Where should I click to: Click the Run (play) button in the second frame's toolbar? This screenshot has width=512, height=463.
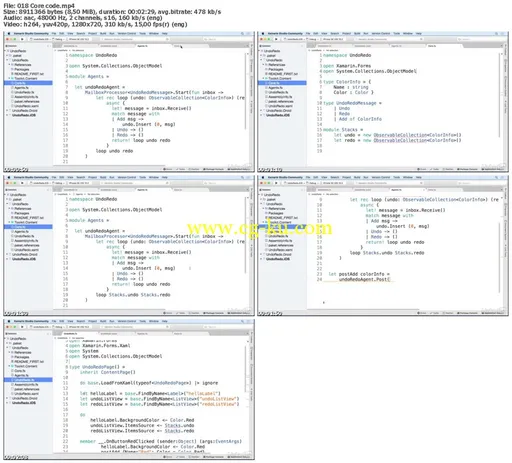click(276, 39)
